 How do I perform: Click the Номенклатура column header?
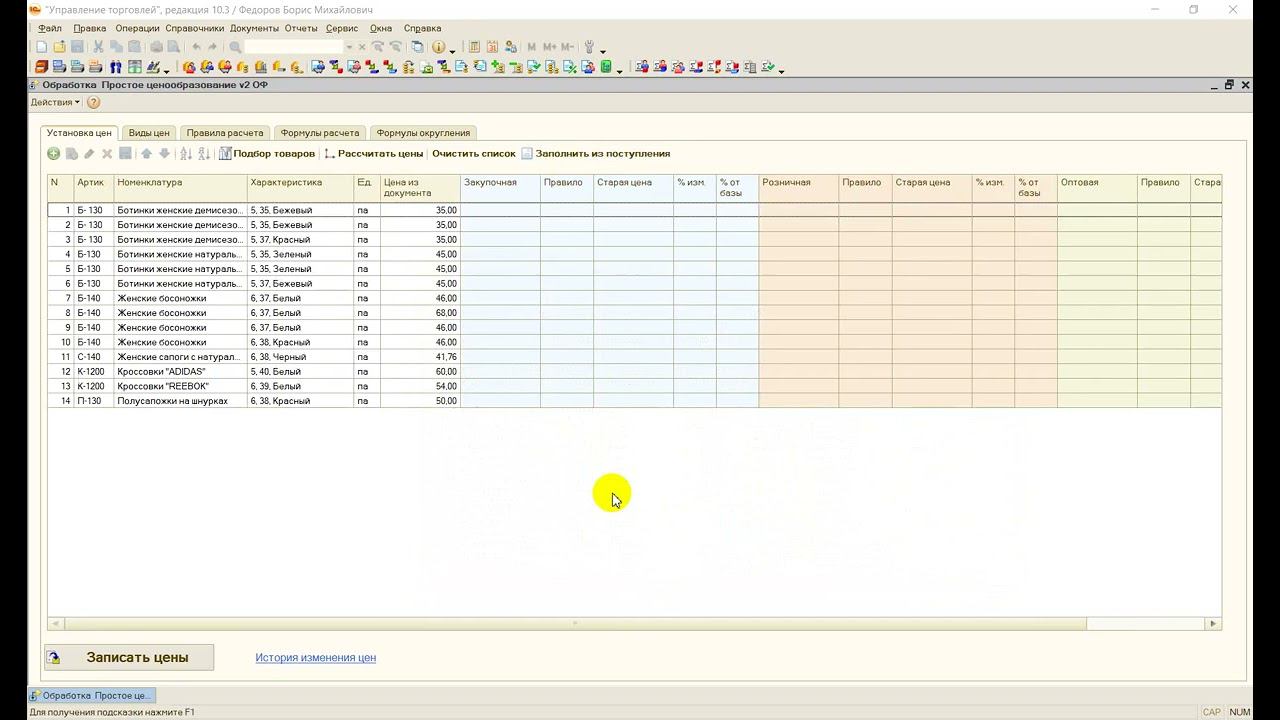(180, 188)
